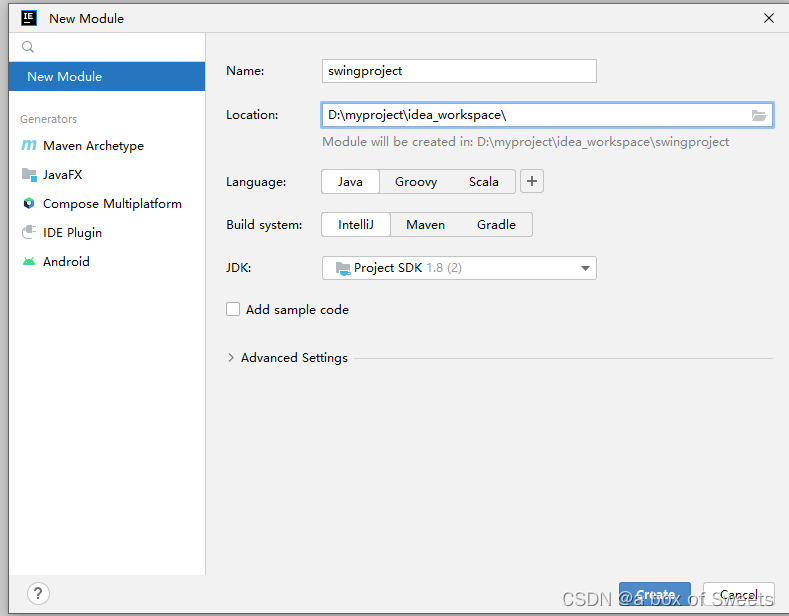Click the plus button to add language
Image resolution: width=789 pixels, height=616 pixels.
(532, 181)
